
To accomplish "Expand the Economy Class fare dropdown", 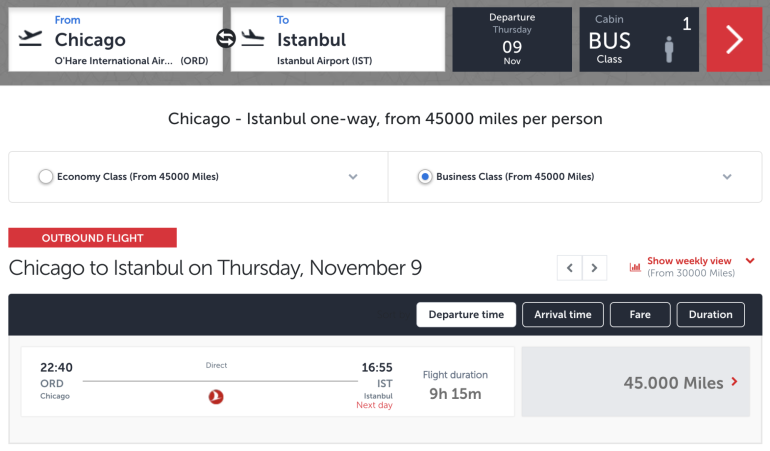I will [353, 177].
